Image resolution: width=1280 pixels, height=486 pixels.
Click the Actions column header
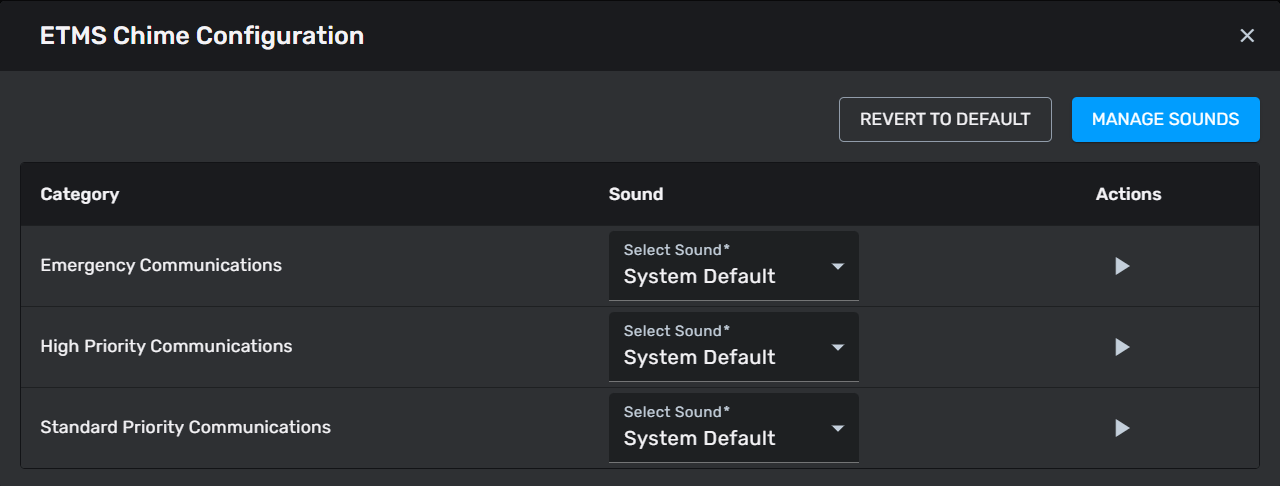[1128, 194]
